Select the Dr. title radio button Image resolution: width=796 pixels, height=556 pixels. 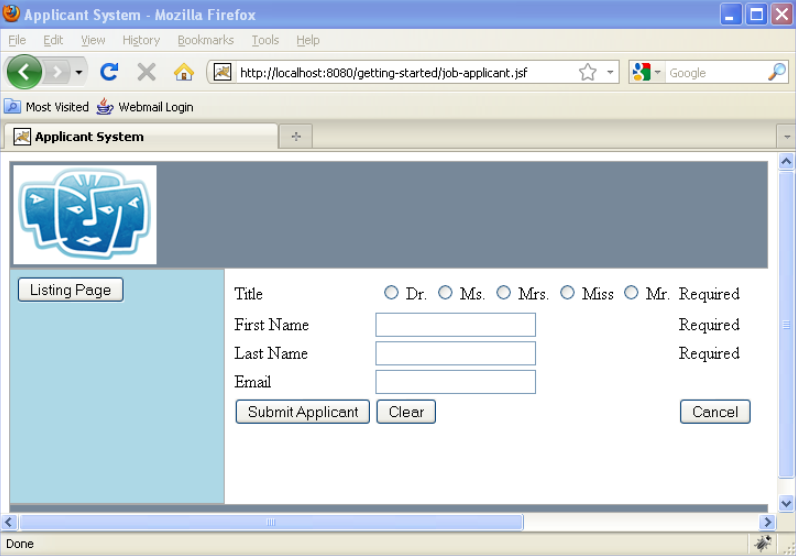(x=391, y=293)
